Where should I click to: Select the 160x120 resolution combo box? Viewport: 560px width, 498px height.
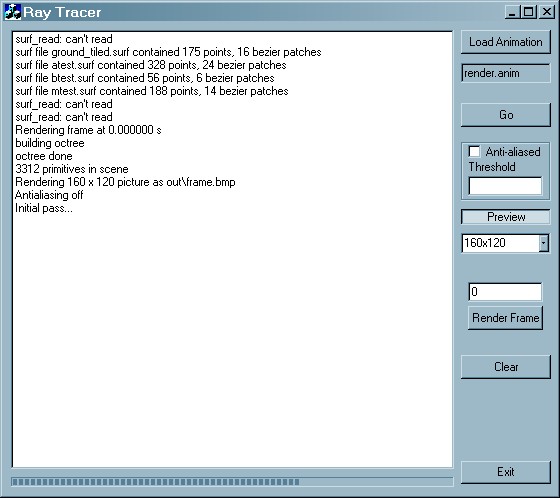pos(505,243)
